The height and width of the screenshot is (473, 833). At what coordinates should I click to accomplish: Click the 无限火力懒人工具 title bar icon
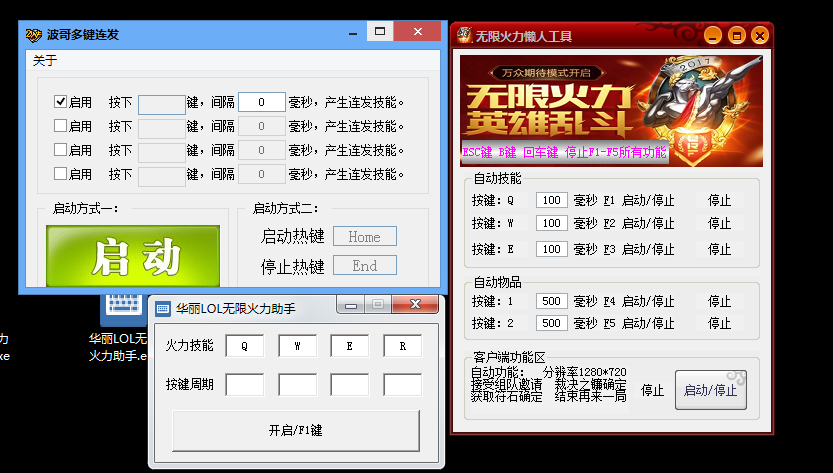coord(465,35)
